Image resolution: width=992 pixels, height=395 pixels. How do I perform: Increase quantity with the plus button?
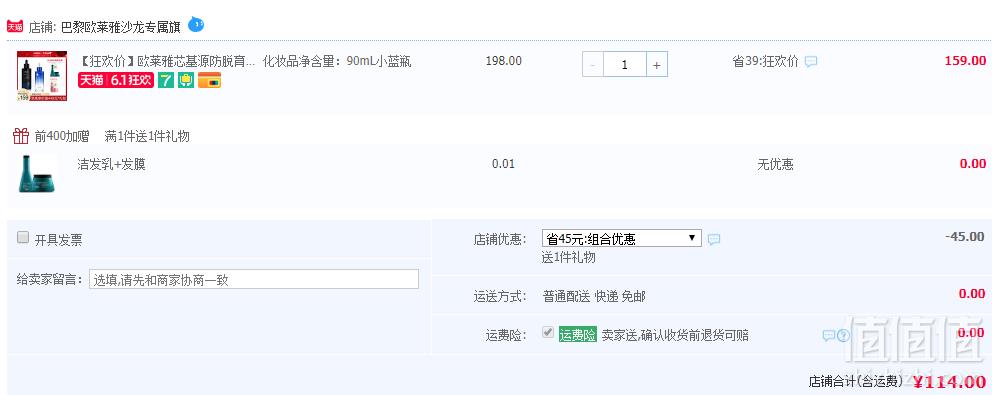click(657, 65)
